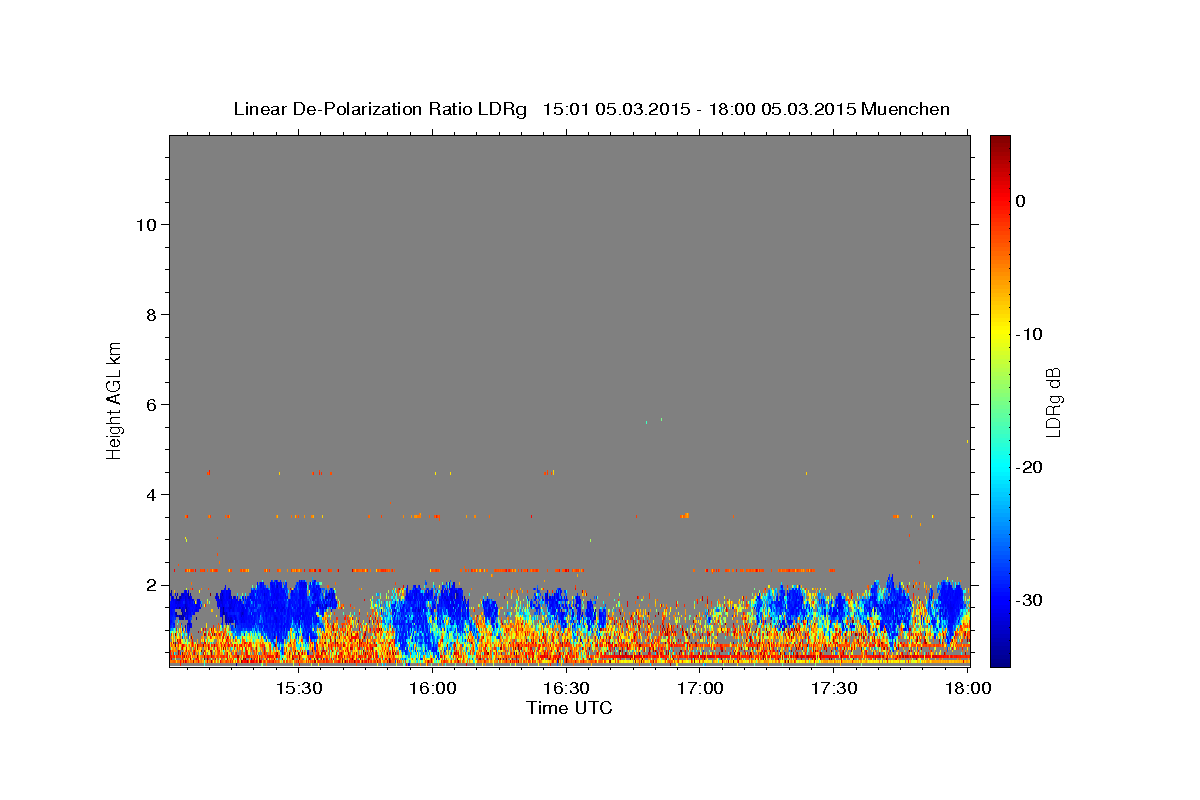Click the 15:30 time tick label
Image resolution: width=1200 pixels, height=800 pixels.
pos(298,689)
